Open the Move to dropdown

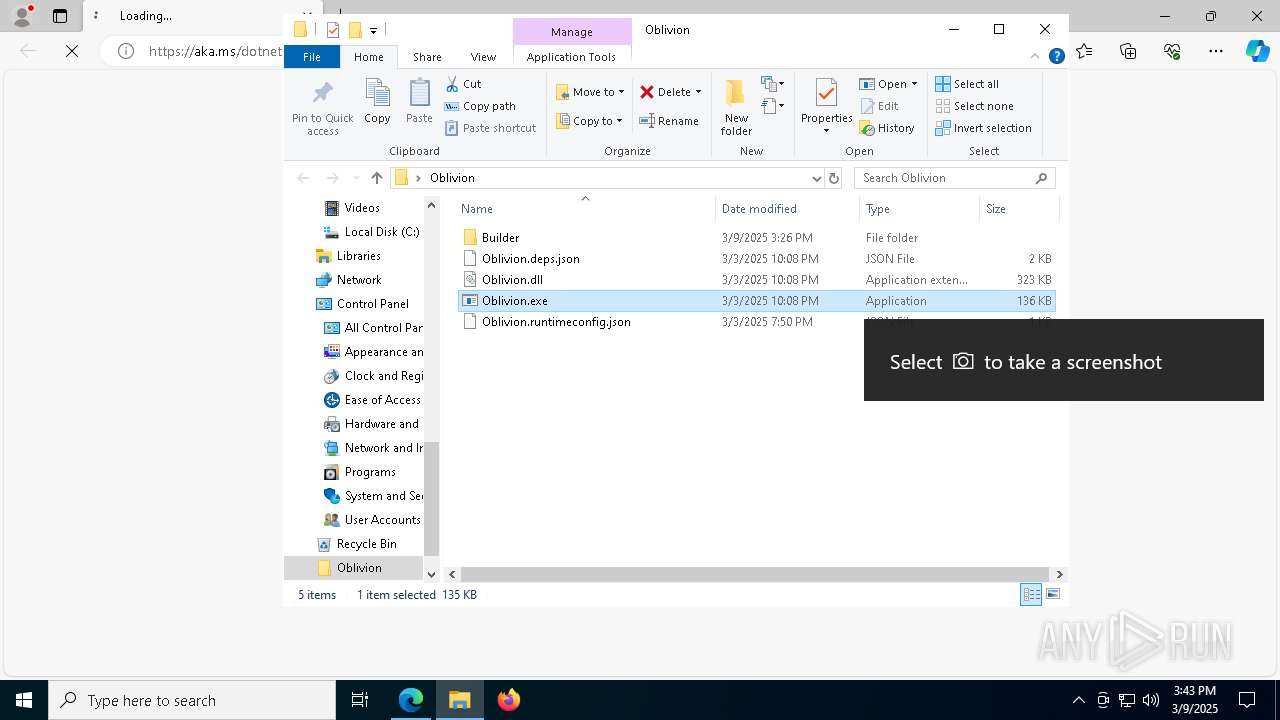pos(590,92)
